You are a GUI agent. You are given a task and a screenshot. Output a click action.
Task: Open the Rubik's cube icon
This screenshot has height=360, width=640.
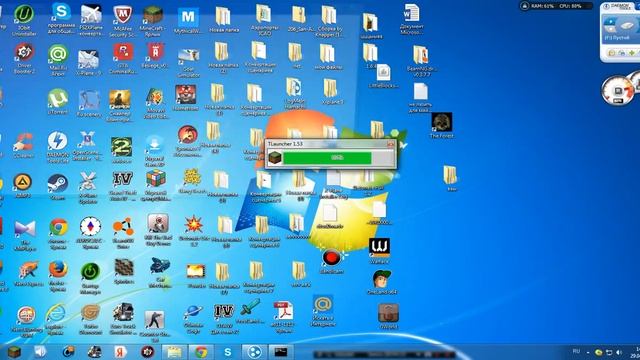(x=156, y=178)
